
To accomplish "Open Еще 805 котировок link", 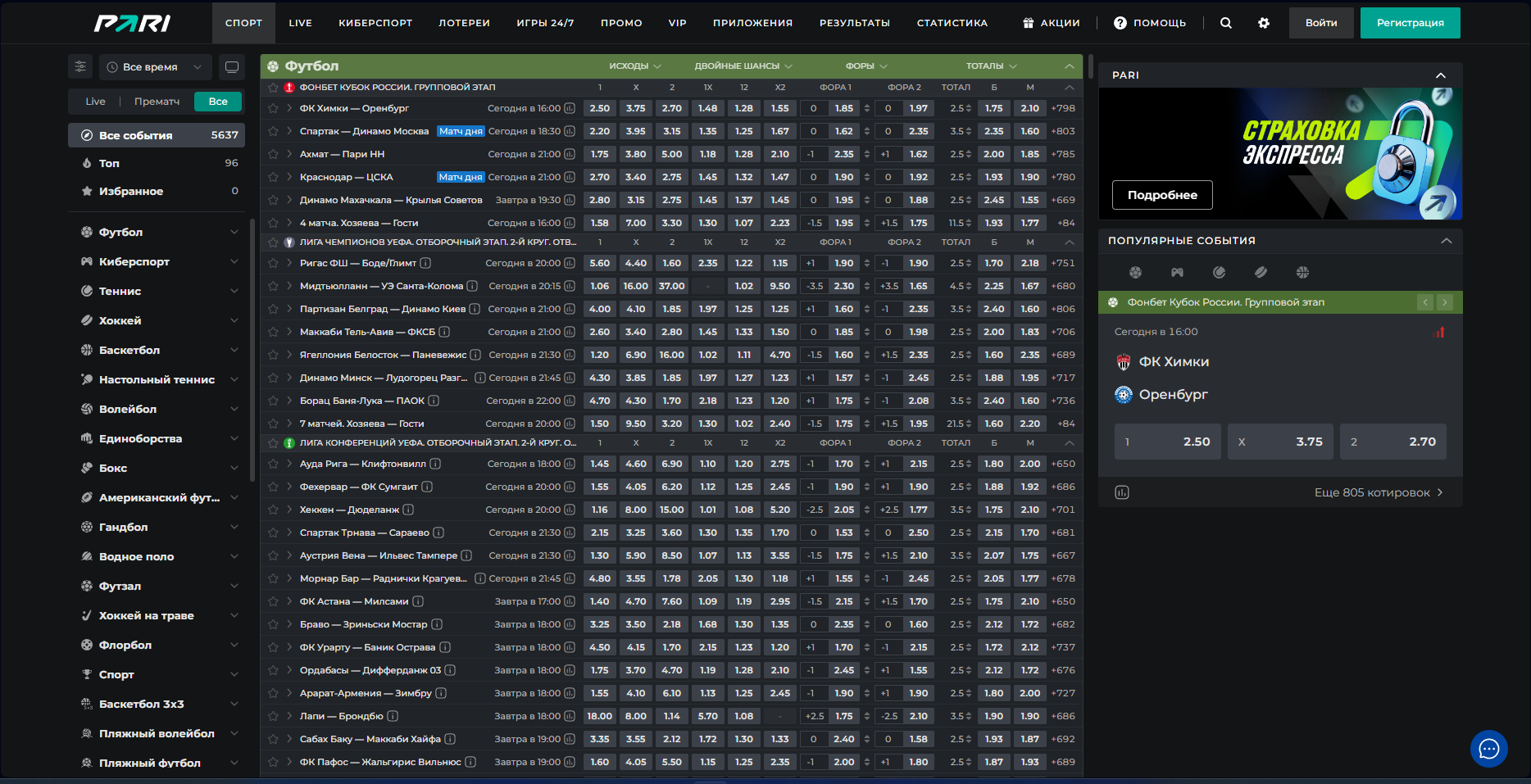I will tap(1379, 492).
